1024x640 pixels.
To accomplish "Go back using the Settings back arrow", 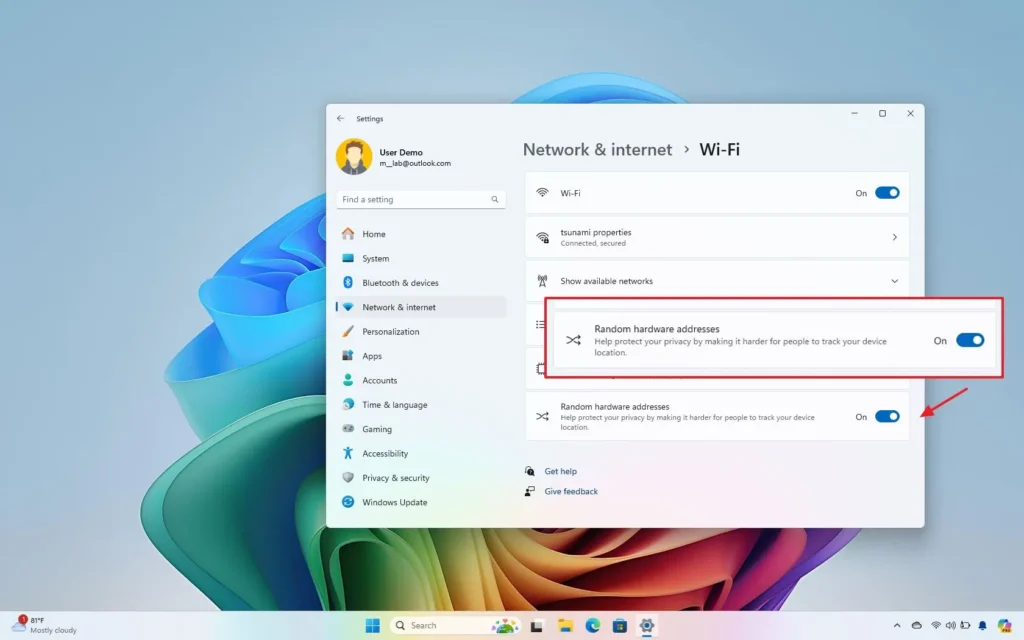I will click(x=340, y=119).
